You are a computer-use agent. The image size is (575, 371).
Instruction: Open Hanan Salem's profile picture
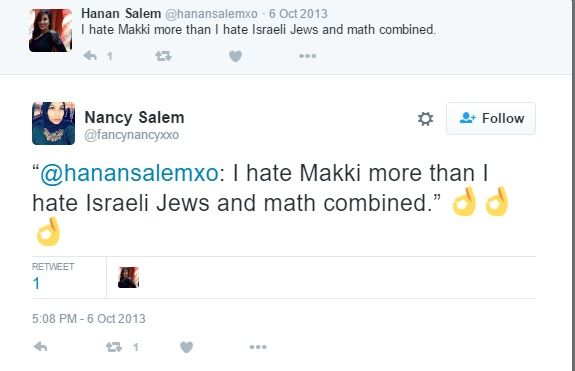point(51,30)
